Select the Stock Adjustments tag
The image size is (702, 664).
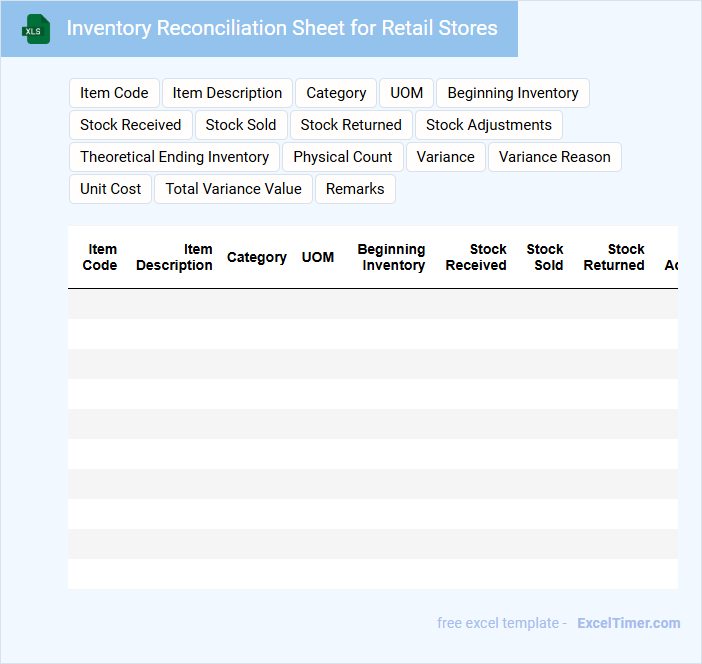coord(488,125)
